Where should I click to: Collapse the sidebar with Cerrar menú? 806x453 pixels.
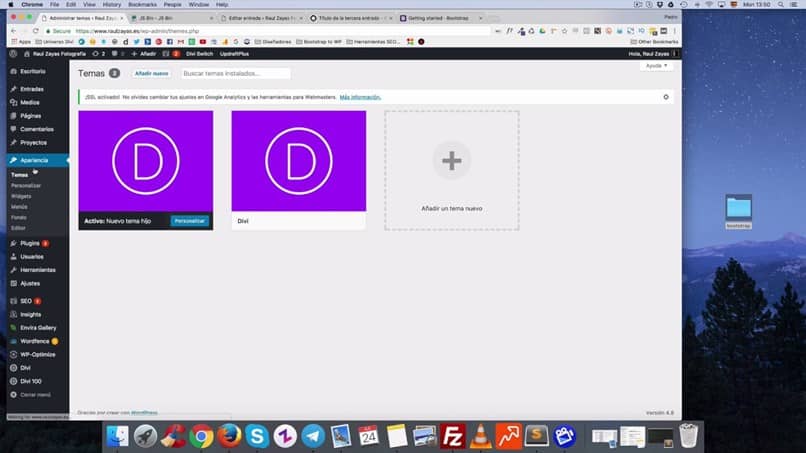31,395
